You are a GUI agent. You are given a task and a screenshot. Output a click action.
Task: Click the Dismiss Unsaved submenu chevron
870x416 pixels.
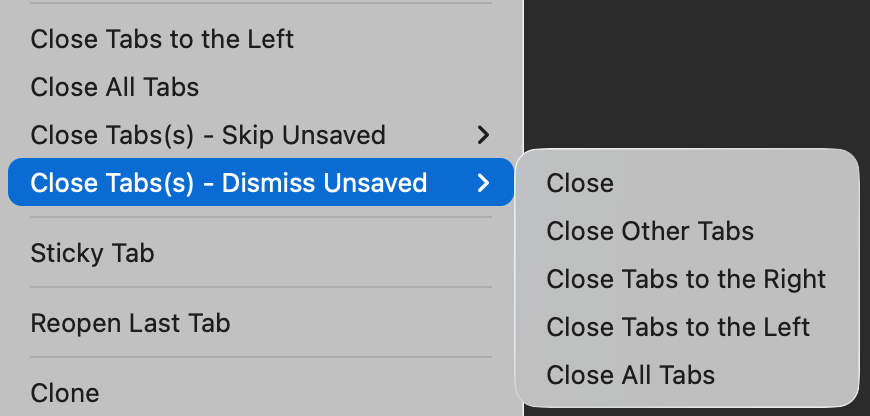pos(484,183)
